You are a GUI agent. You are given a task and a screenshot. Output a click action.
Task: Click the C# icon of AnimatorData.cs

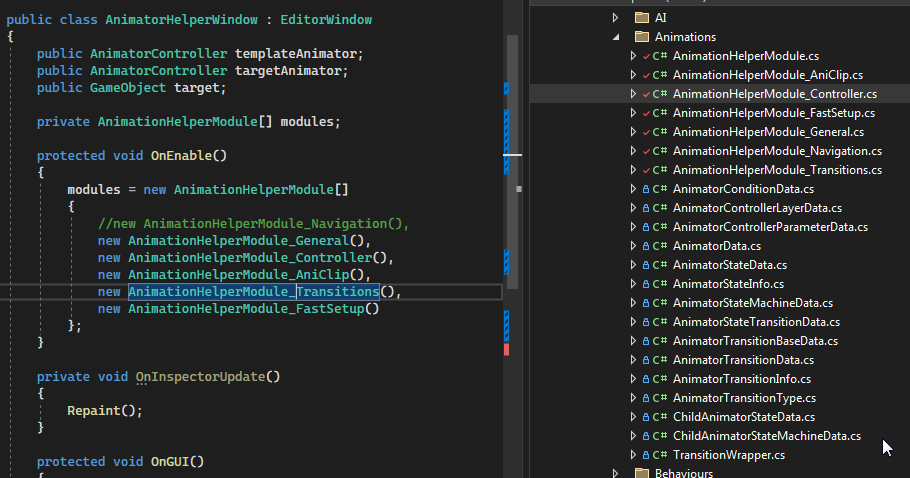(x=660, y=246)
